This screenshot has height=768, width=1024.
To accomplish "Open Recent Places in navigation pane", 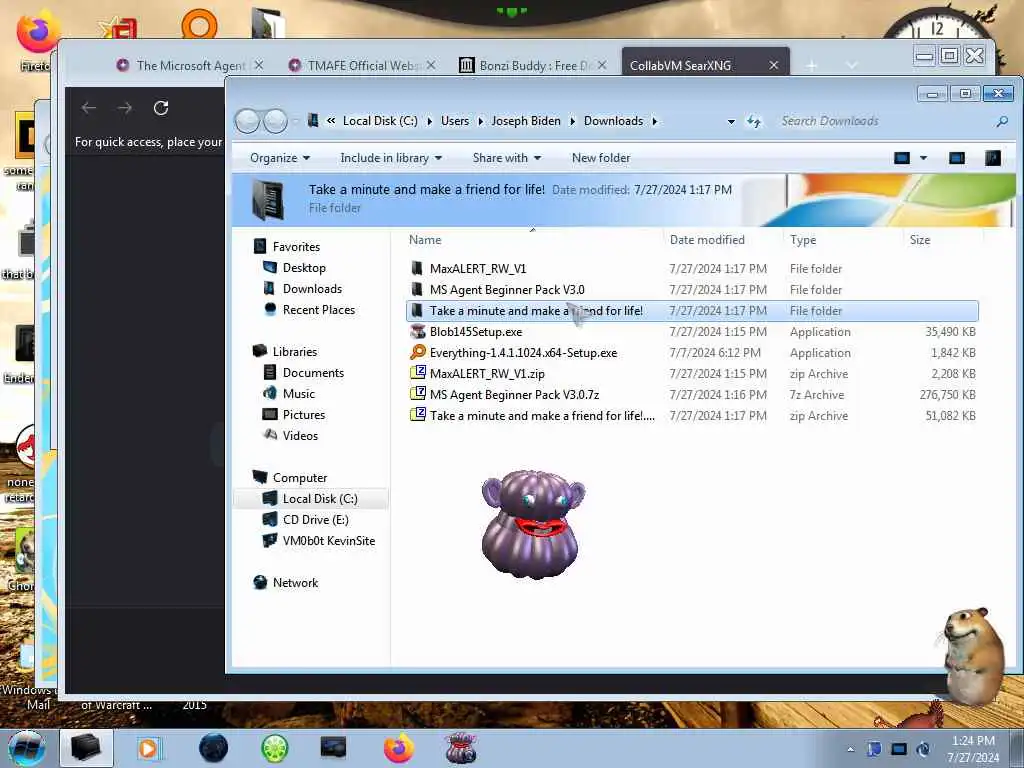I will tap(318, 310).
